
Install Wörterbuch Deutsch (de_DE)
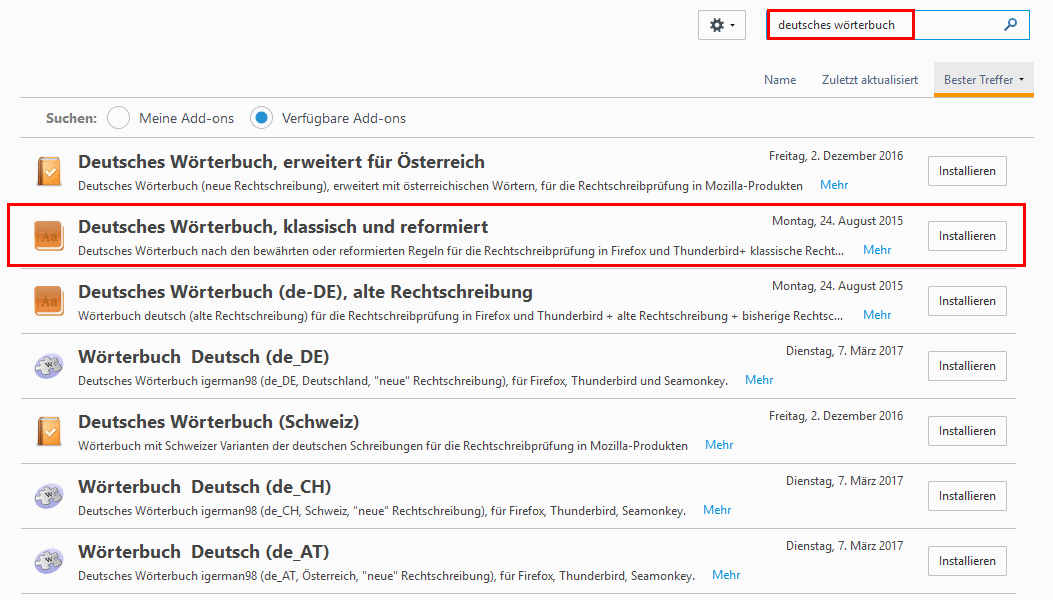click(x=967, y=366)
